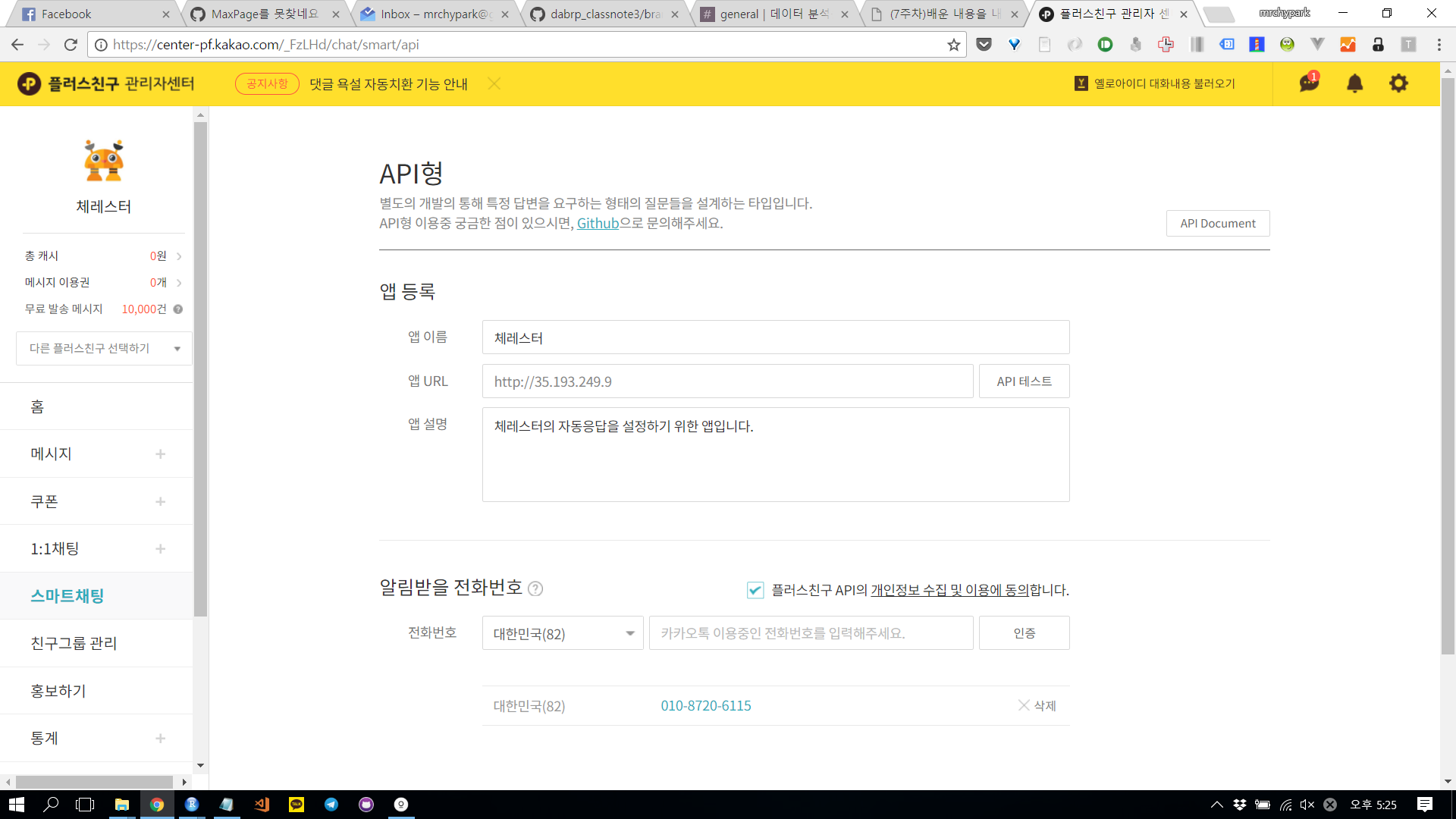This screenshot has width=1456, height=819.
Task: Click the 체레스터 profile robot image
Action: pyautogui.click(x=104, y=161)
